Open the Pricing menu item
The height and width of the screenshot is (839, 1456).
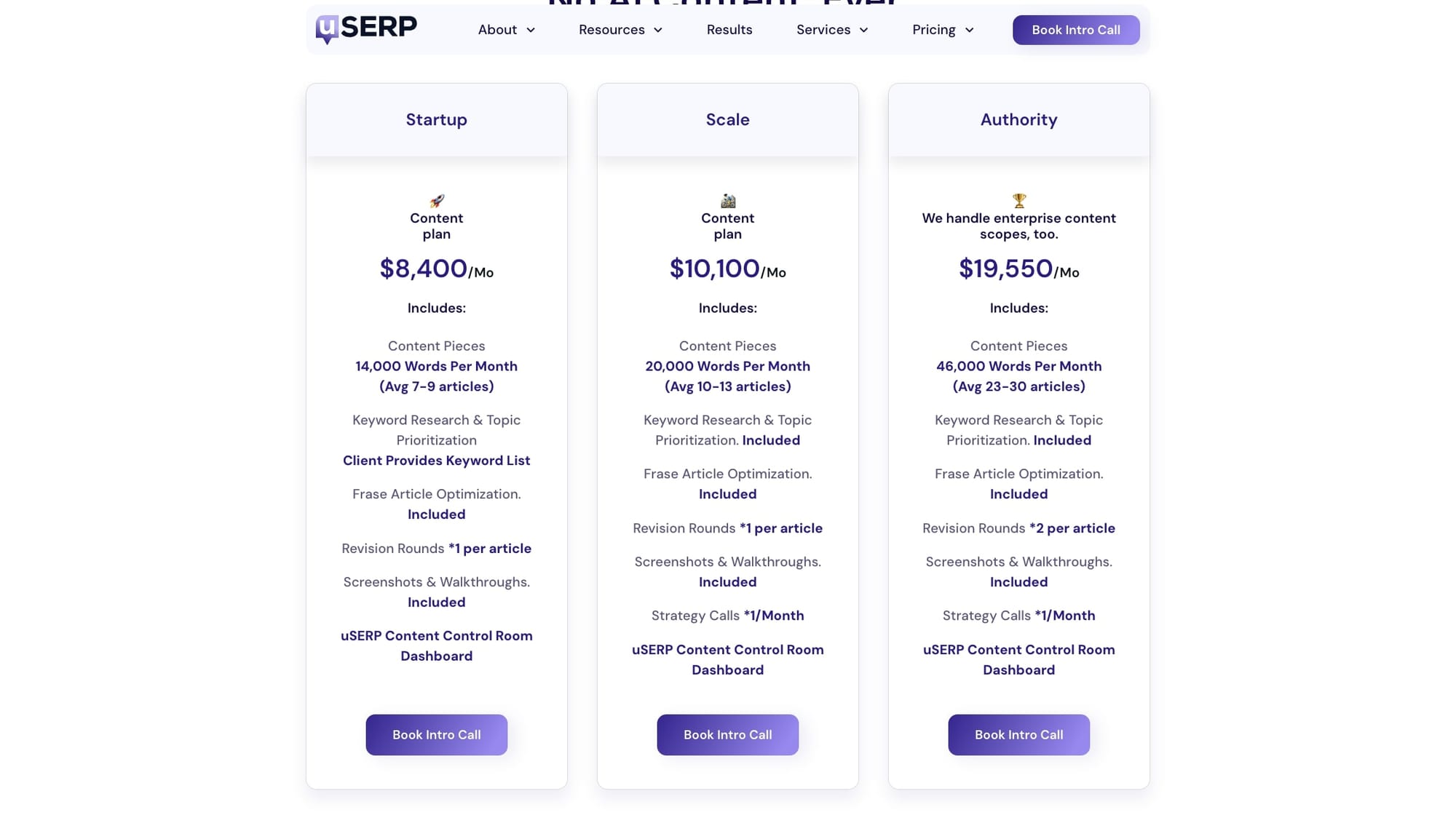[933, 30]
